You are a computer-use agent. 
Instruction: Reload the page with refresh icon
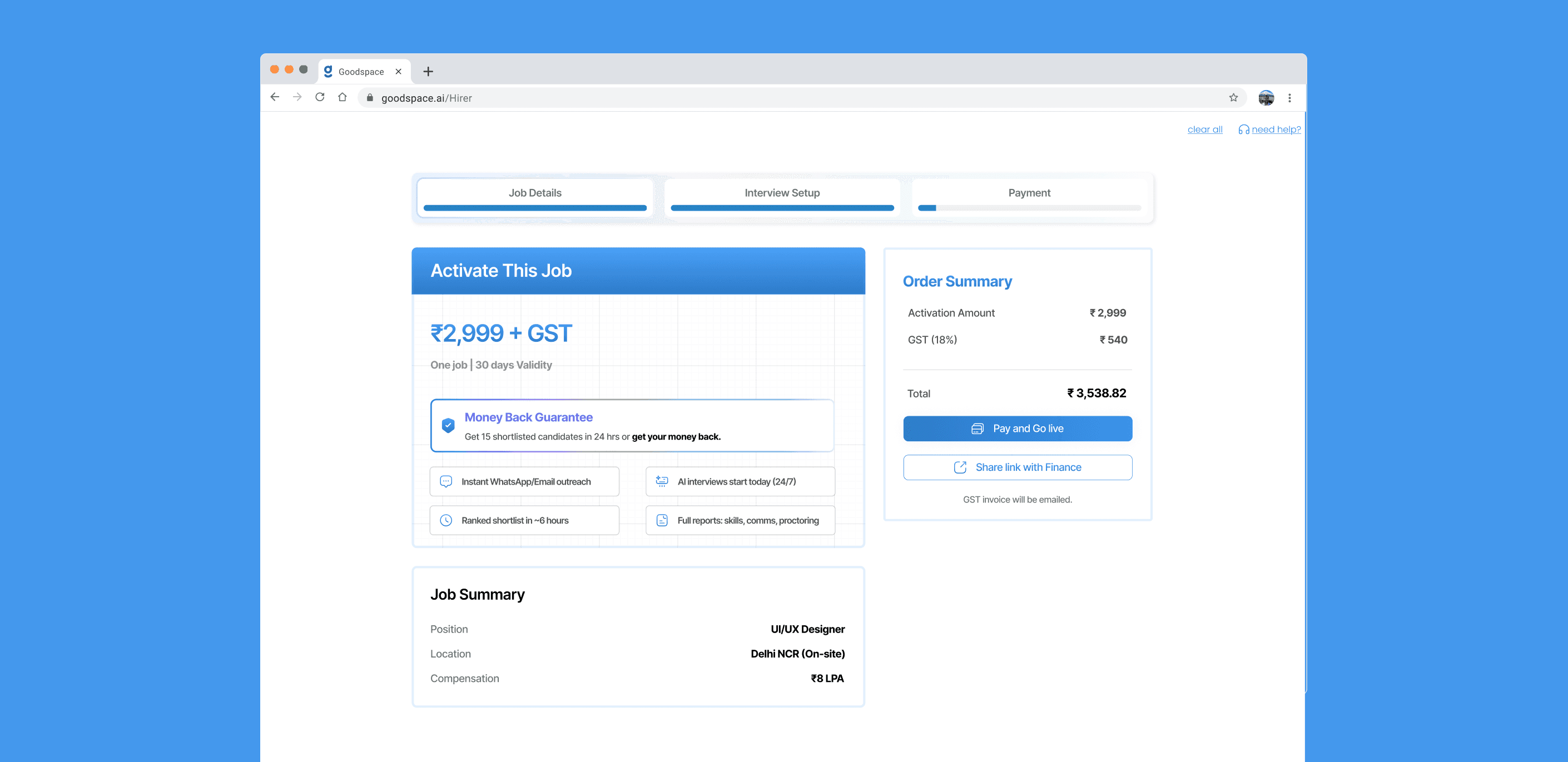(x=320, y=97)
